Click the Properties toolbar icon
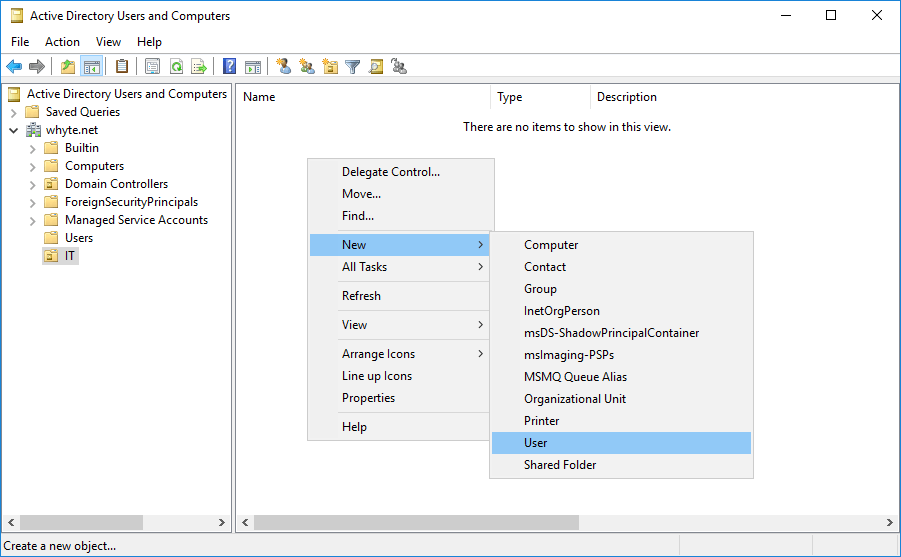The width and height of the screenshot is (901, 557). (x=152, y=67)
